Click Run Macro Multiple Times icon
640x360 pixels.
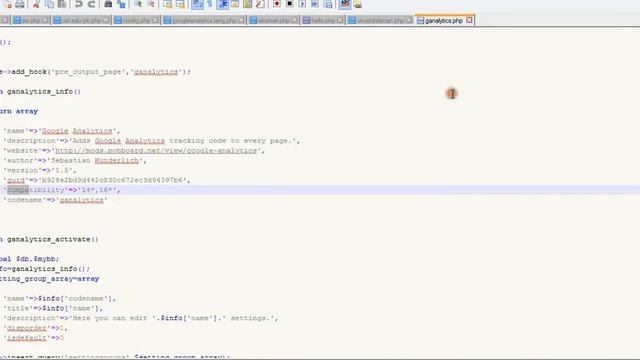click(315, 4)
